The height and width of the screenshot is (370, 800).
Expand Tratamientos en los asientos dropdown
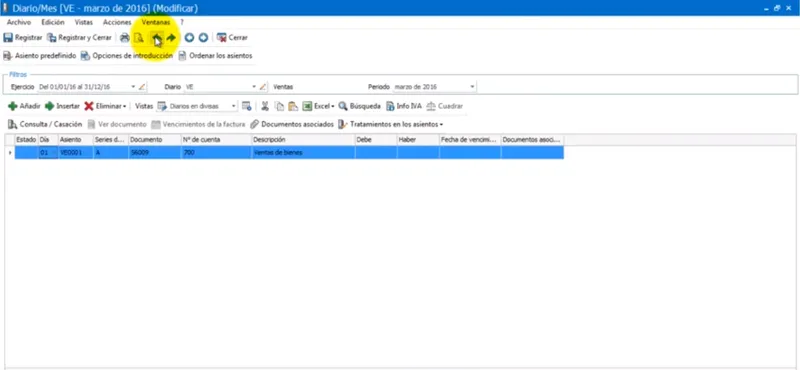coord(441,125)
